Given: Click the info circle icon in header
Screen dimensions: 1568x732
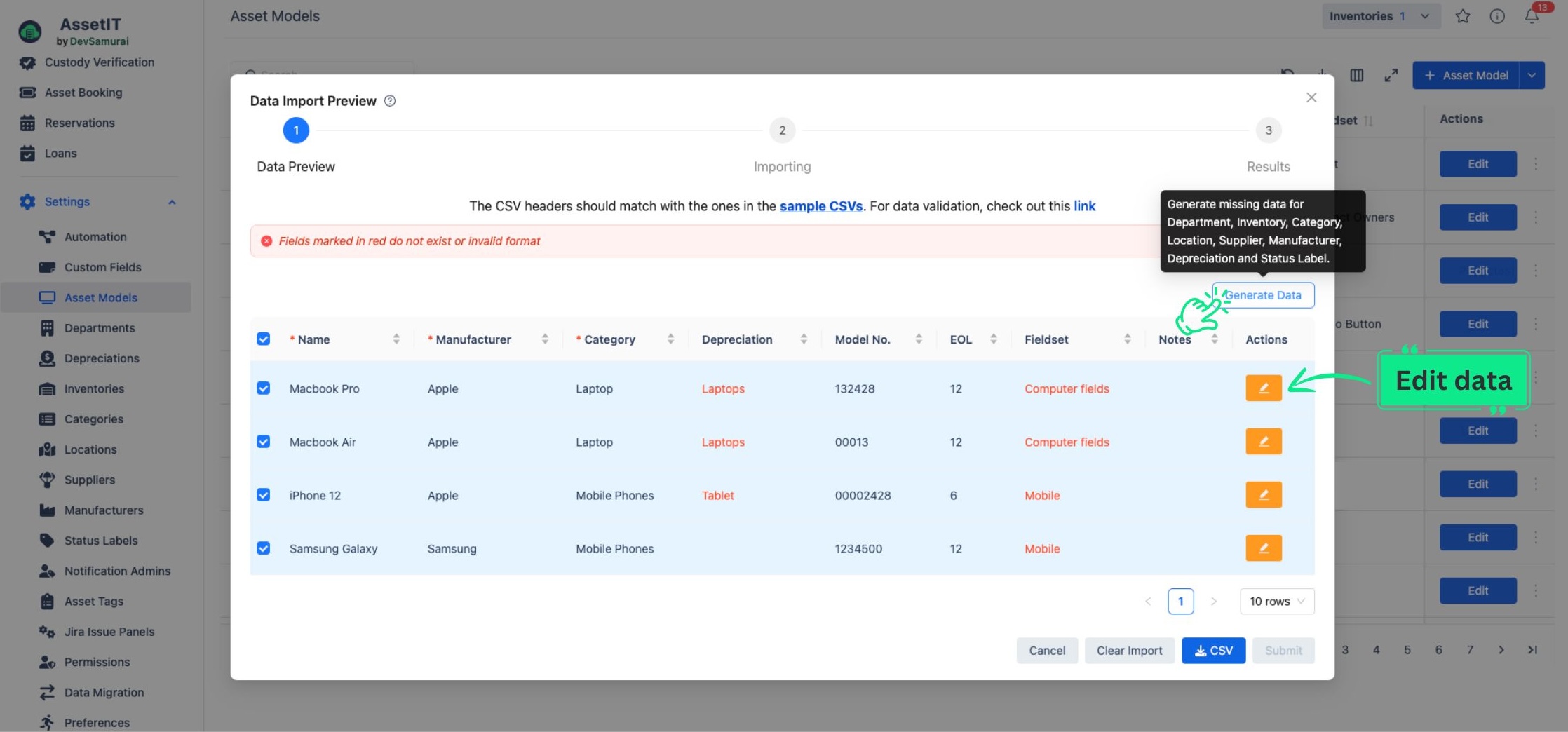Looking at the screenshot, I should click(x=1497, y=16).
